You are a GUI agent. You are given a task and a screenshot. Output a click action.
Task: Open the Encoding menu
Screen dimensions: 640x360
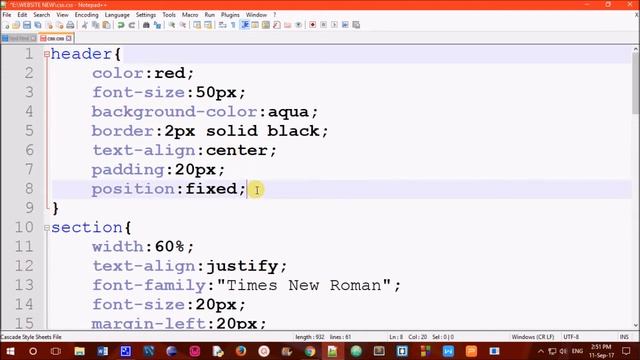click(87, 15)
